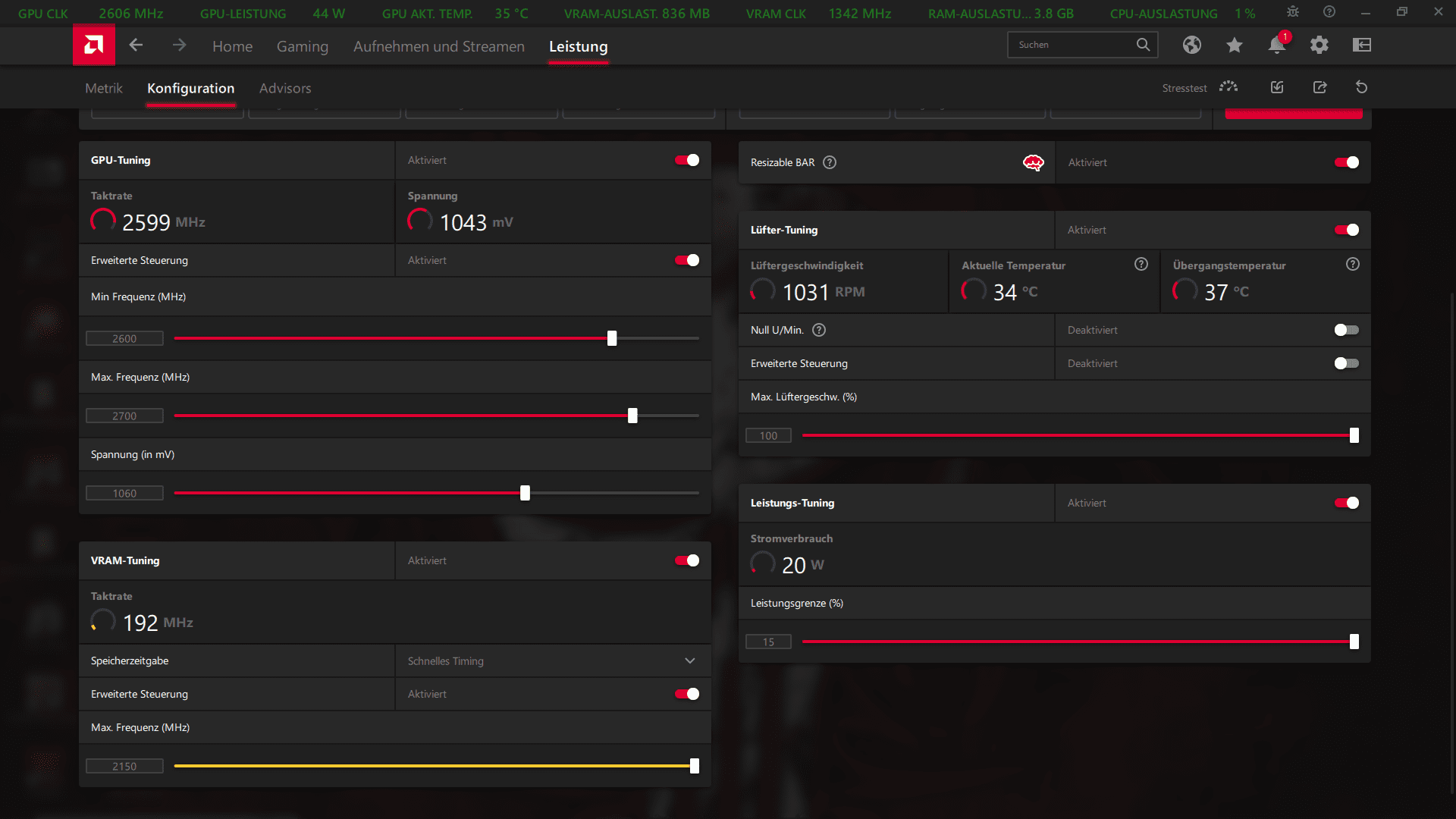This screenshot has width=1456, height=819.
Task: Go back with the left arrow
Action: 136,45
